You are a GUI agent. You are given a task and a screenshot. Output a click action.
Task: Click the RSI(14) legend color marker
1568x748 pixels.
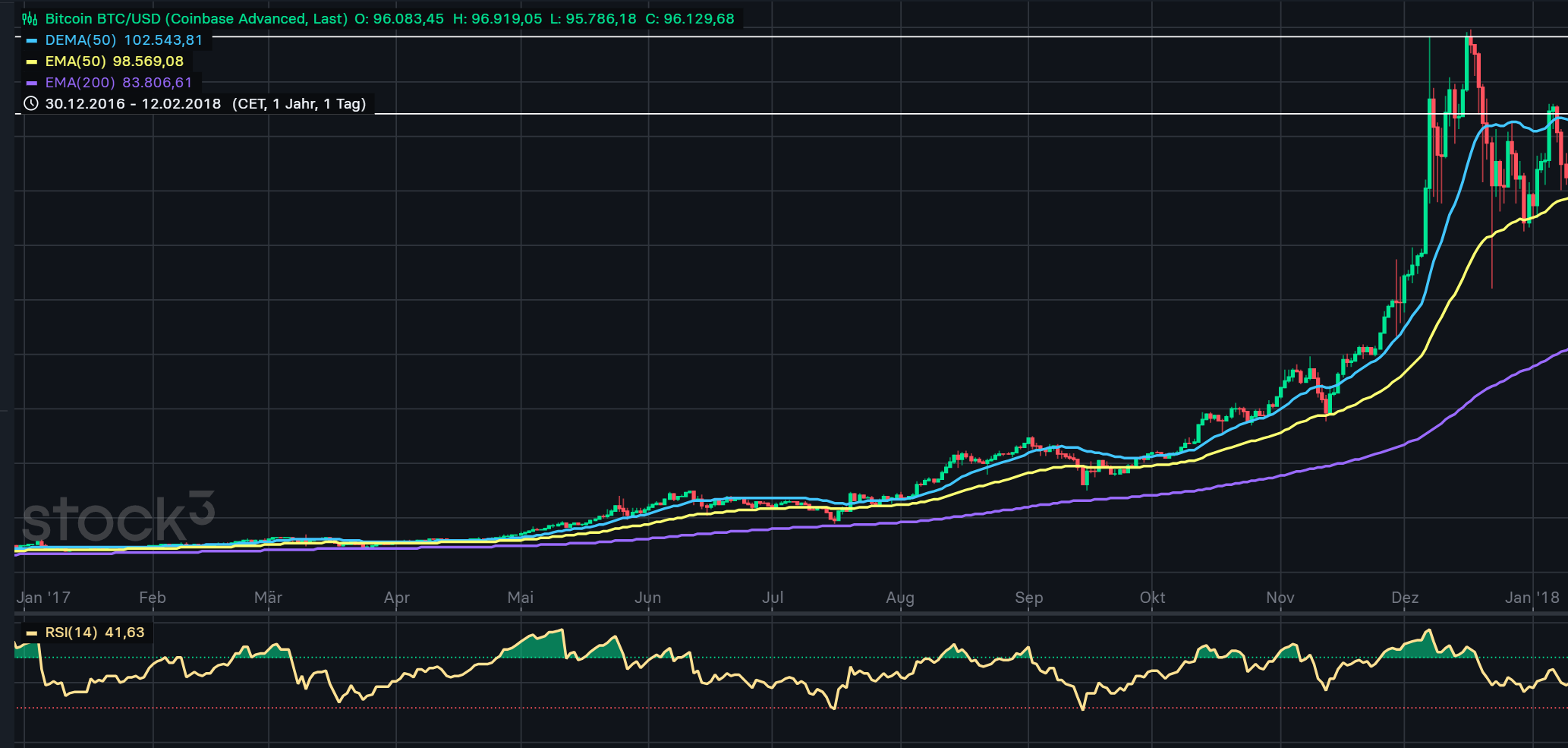[x=32, y=633]
